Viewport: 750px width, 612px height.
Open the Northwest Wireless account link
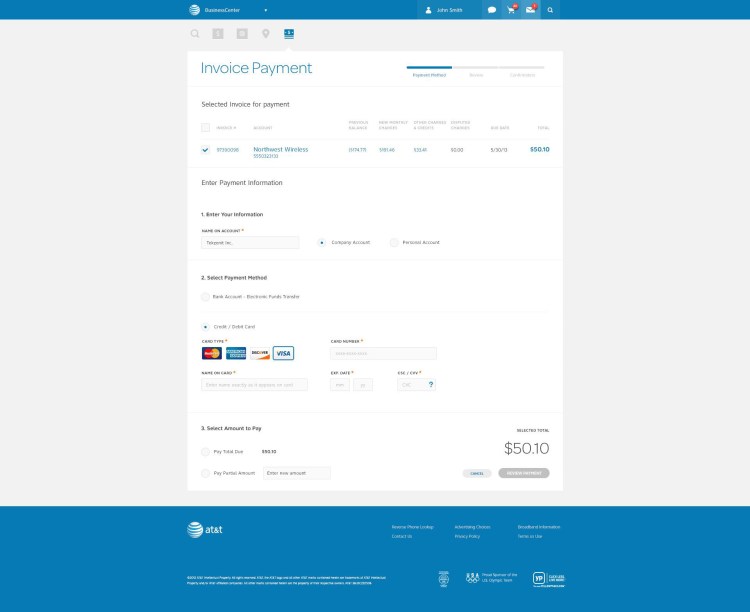281,149
